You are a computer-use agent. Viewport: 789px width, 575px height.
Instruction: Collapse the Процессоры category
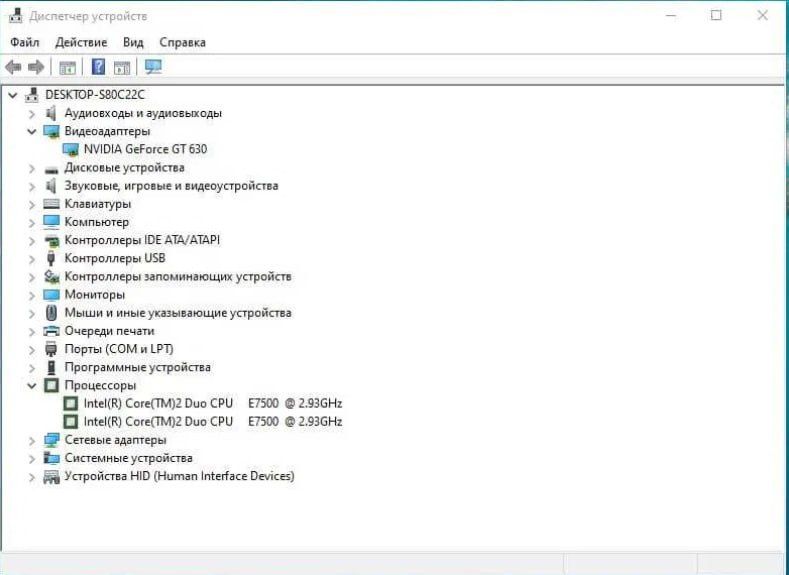pos(32,386)
